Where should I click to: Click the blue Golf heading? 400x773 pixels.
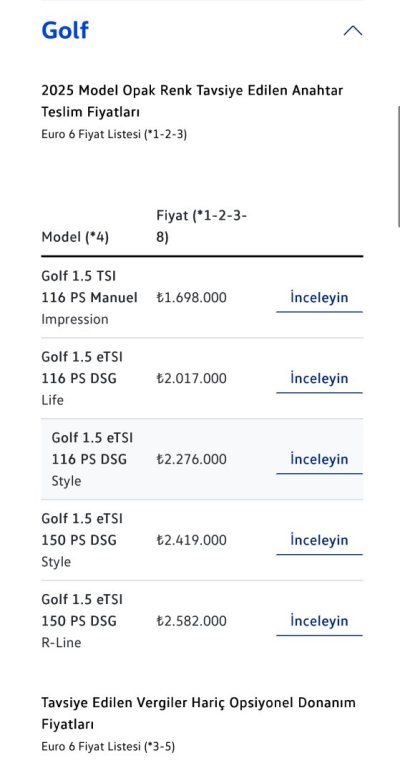(65, 30)
